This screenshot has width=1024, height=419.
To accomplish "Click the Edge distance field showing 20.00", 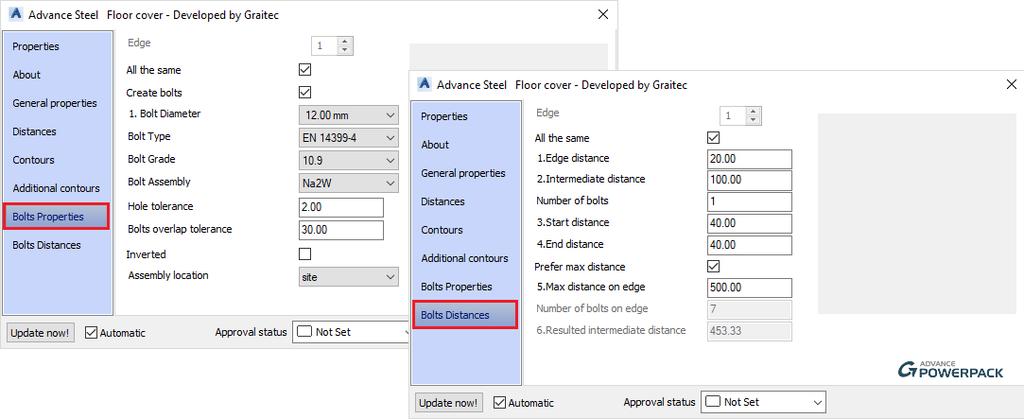I will (x=750, y=159).
